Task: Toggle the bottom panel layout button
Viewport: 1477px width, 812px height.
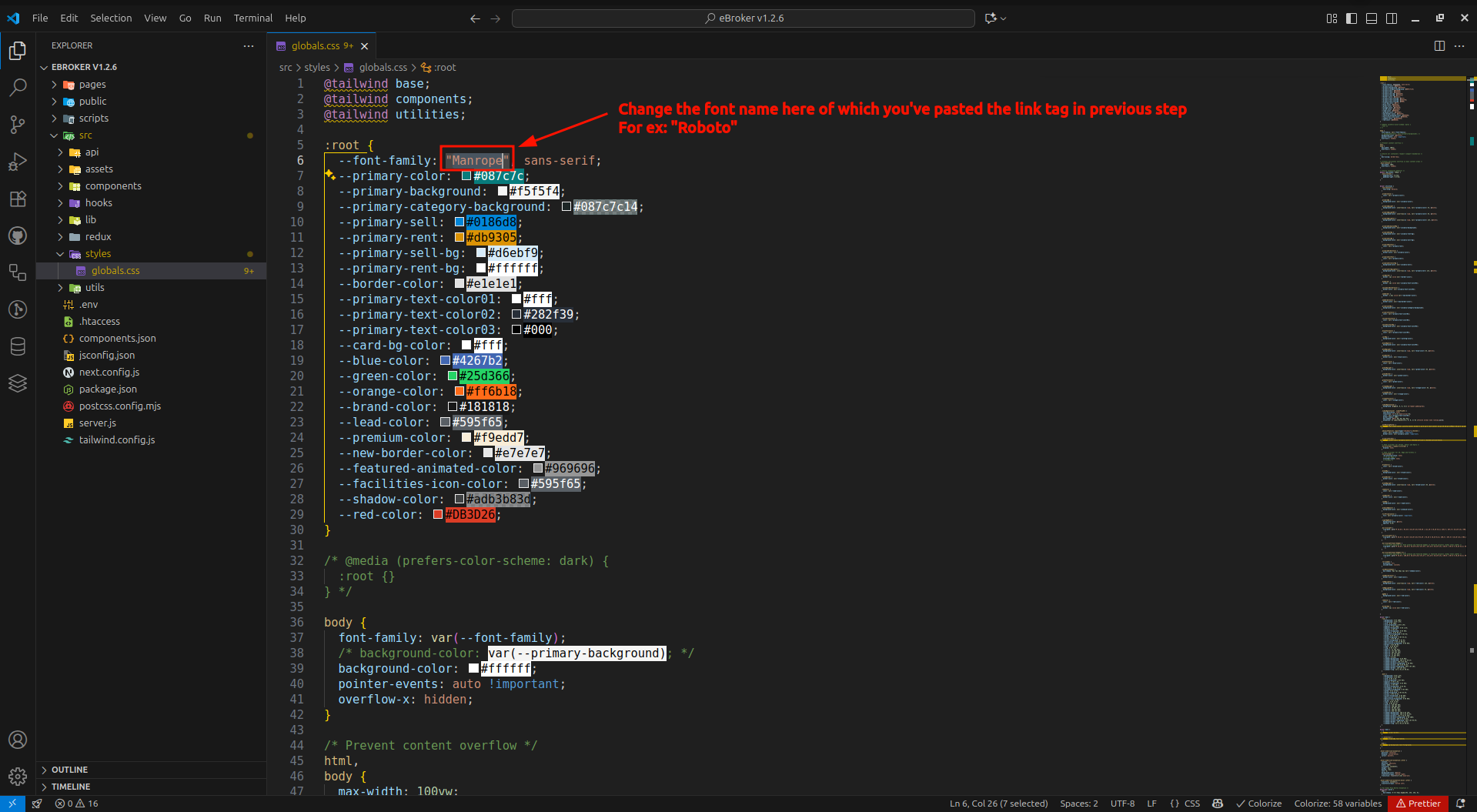Action: [x=1372, y=18]
